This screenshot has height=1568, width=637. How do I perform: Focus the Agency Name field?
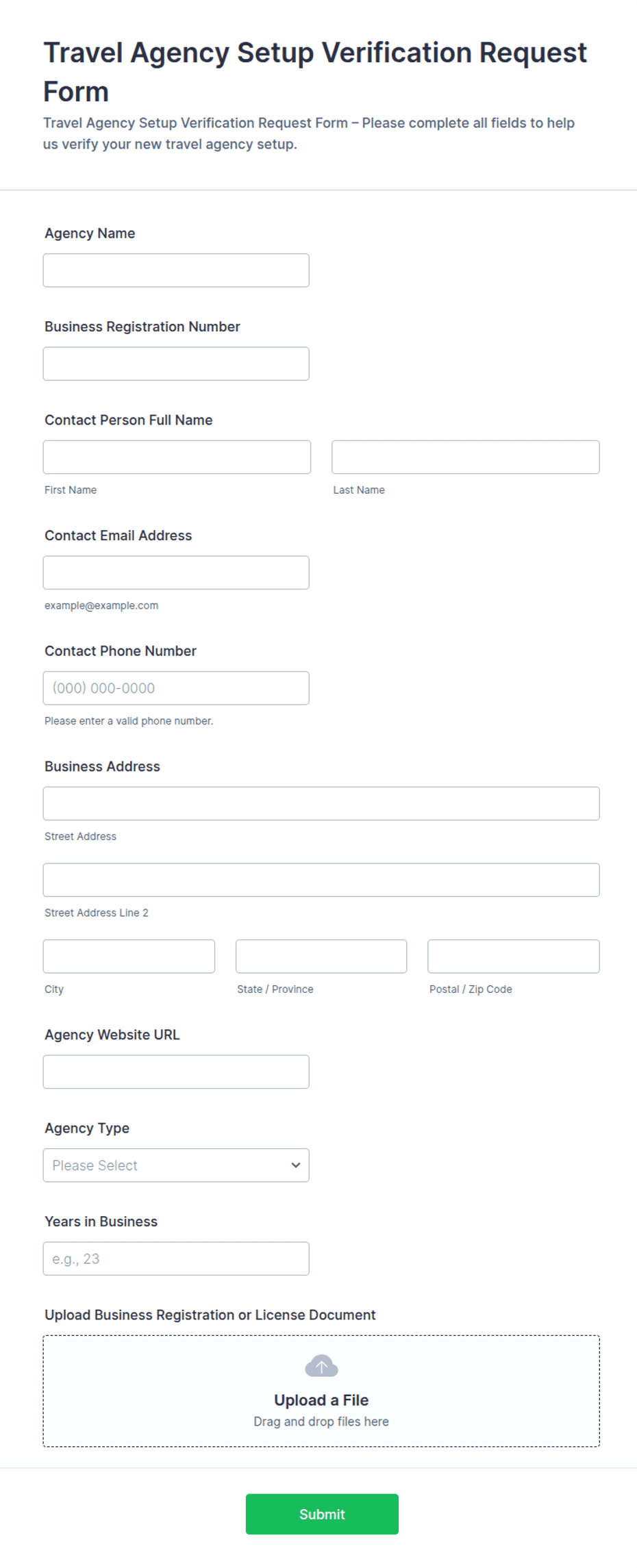point(176,270)
